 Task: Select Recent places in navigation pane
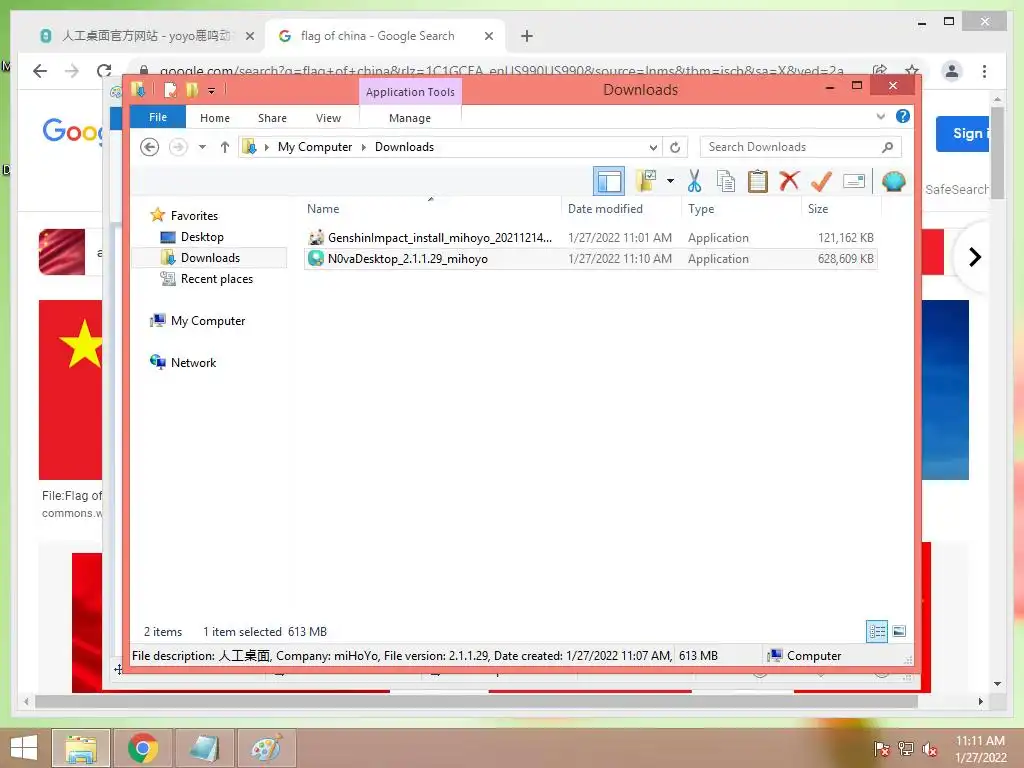click(x=217, y=278)
